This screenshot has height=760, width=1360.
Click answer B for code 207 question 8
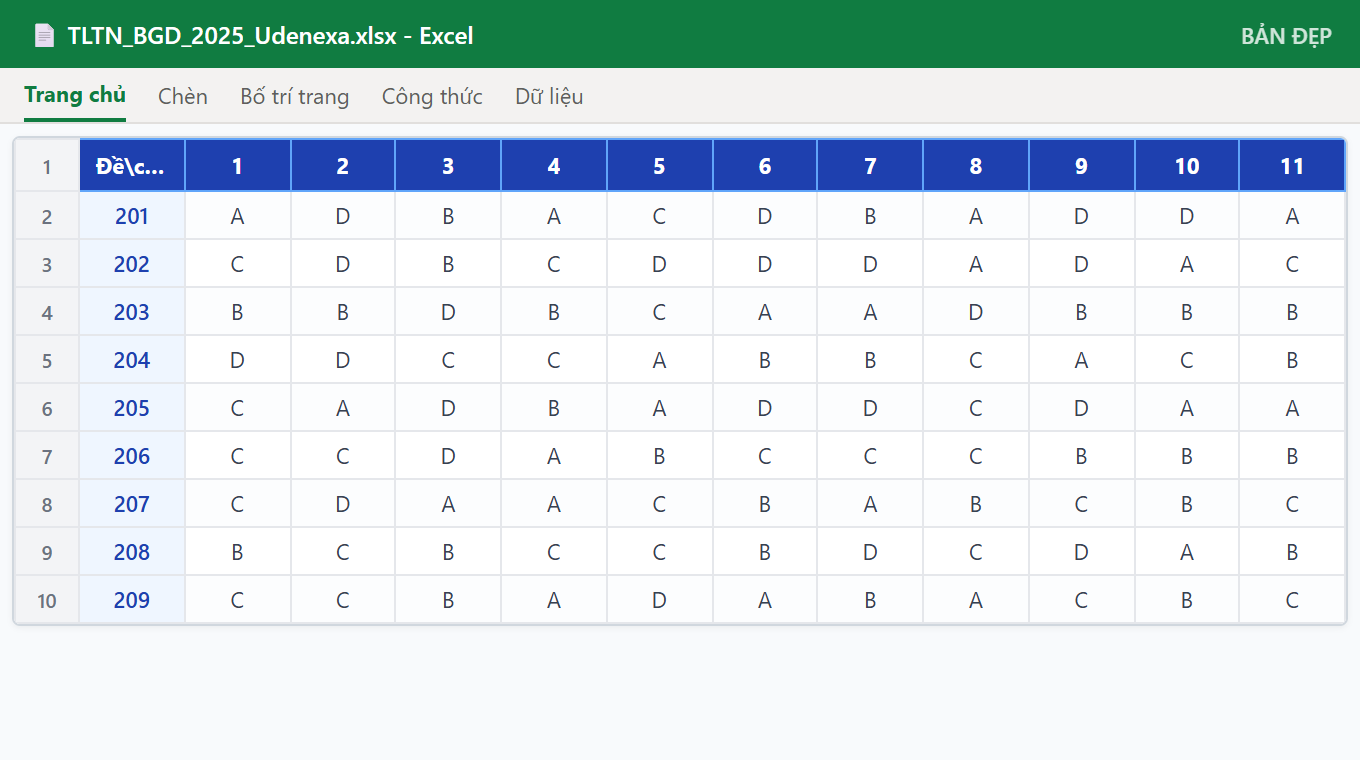coord(976,504)
